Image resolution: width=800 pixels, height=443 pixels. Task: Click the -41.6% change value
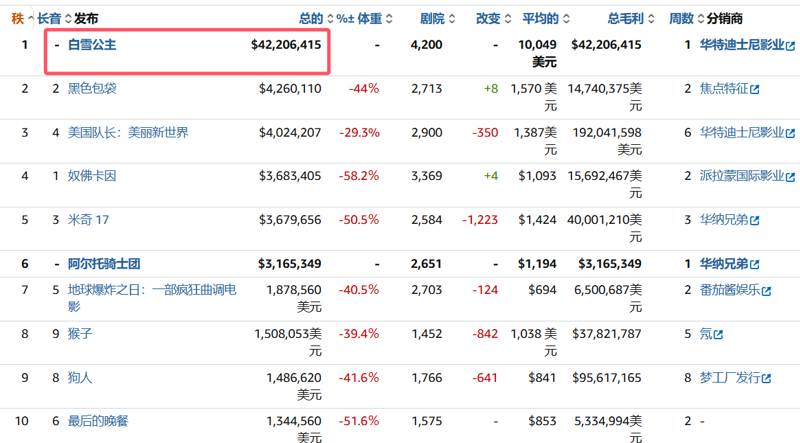tap(359, 378)
